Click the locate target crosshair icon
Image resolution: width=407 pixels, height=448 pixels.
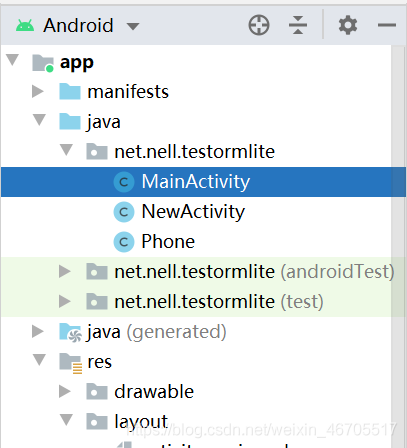(259, 25)
